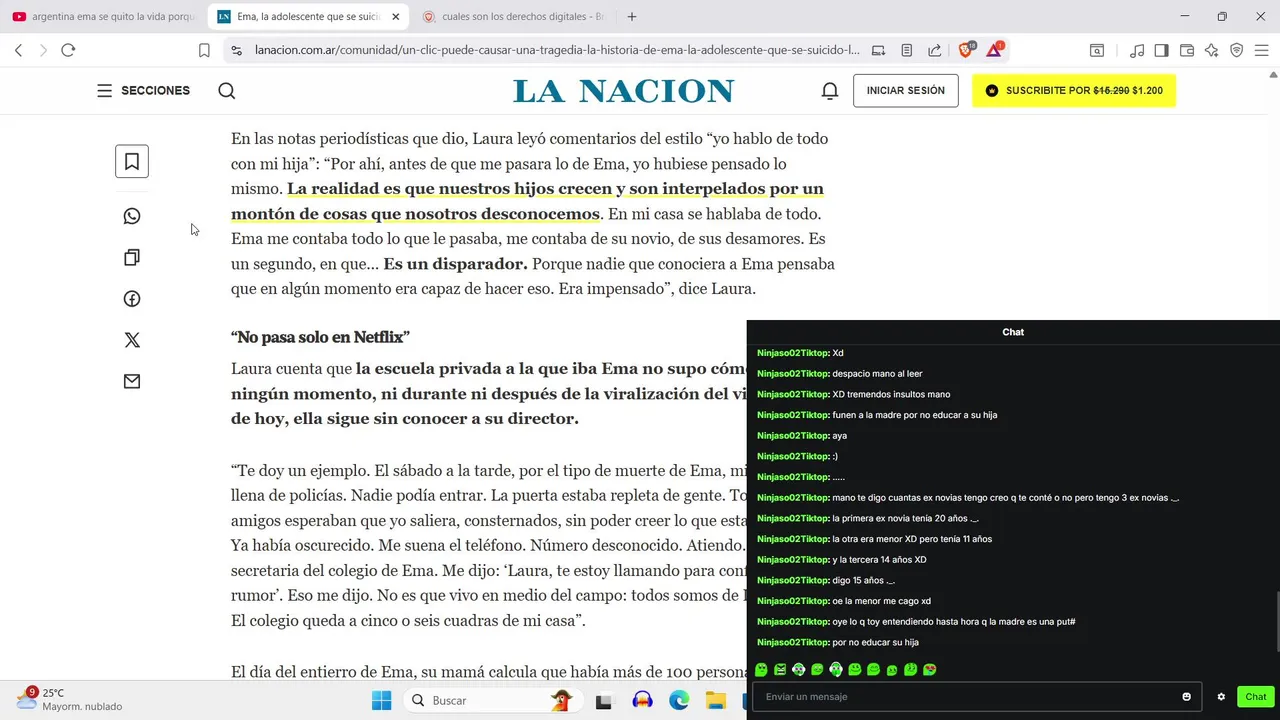This screenshot has width=1280, height=720.
Task: Pick the first green blob emote
Action: point(762,670)
